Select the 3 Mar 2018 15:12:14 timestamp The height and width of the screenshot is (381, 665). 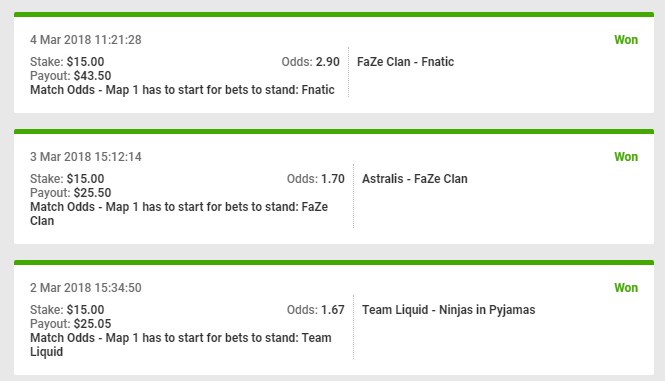(x=86, y=157)
